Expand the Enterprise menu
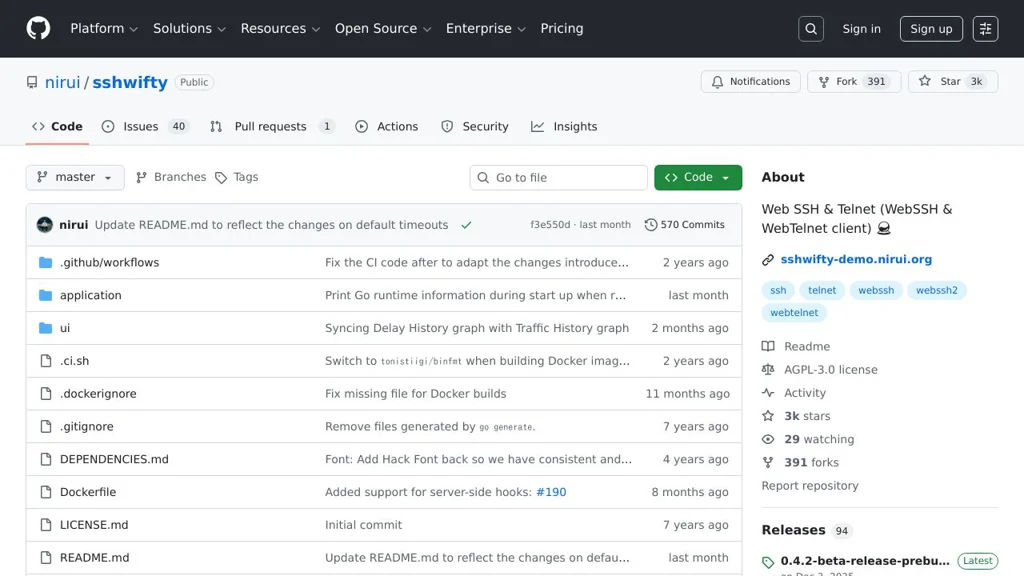 [x=486, y=29]
